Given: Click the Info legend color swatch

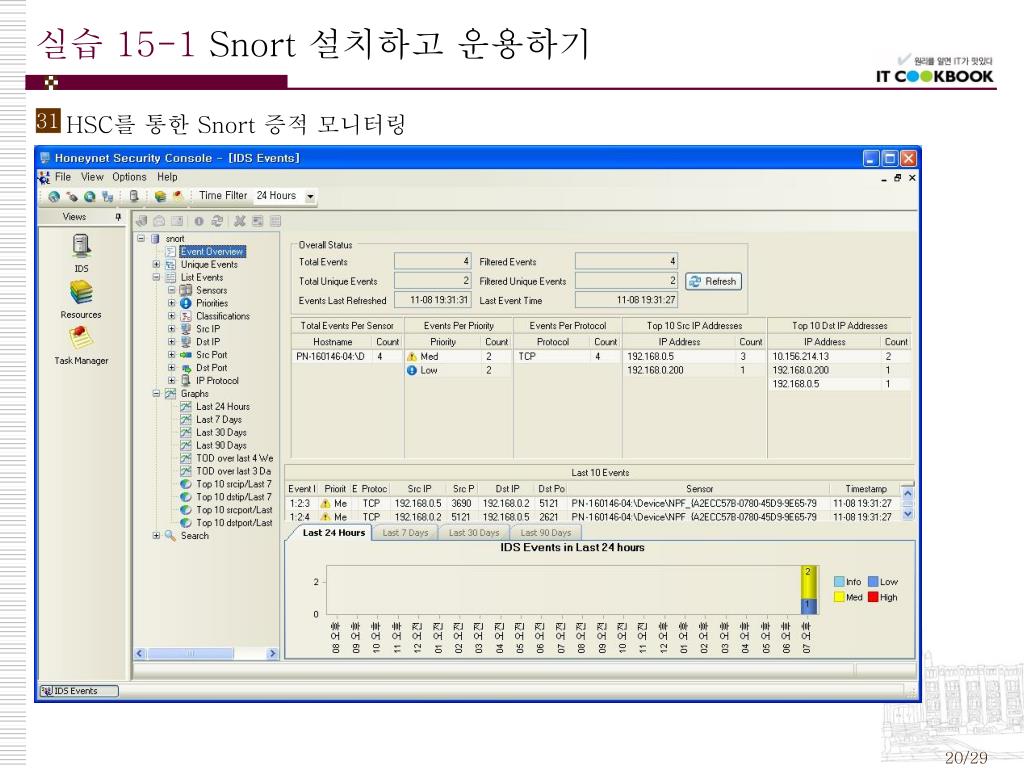Looking at the screenshot, I should click(x=839, y=582).
